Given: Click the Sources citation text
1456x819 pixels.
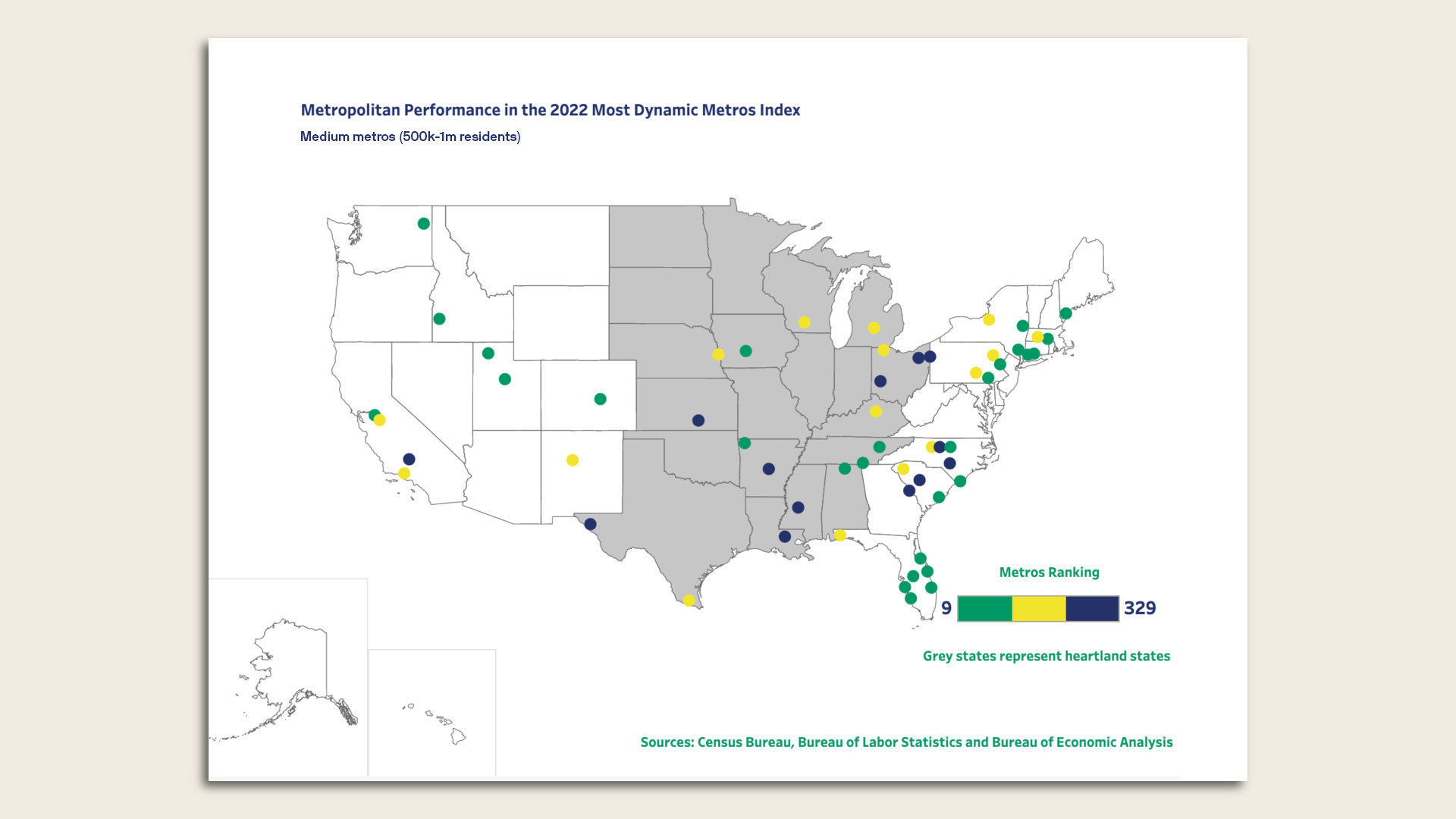Looking at the screenshot, I should click(x=906, y=742).
